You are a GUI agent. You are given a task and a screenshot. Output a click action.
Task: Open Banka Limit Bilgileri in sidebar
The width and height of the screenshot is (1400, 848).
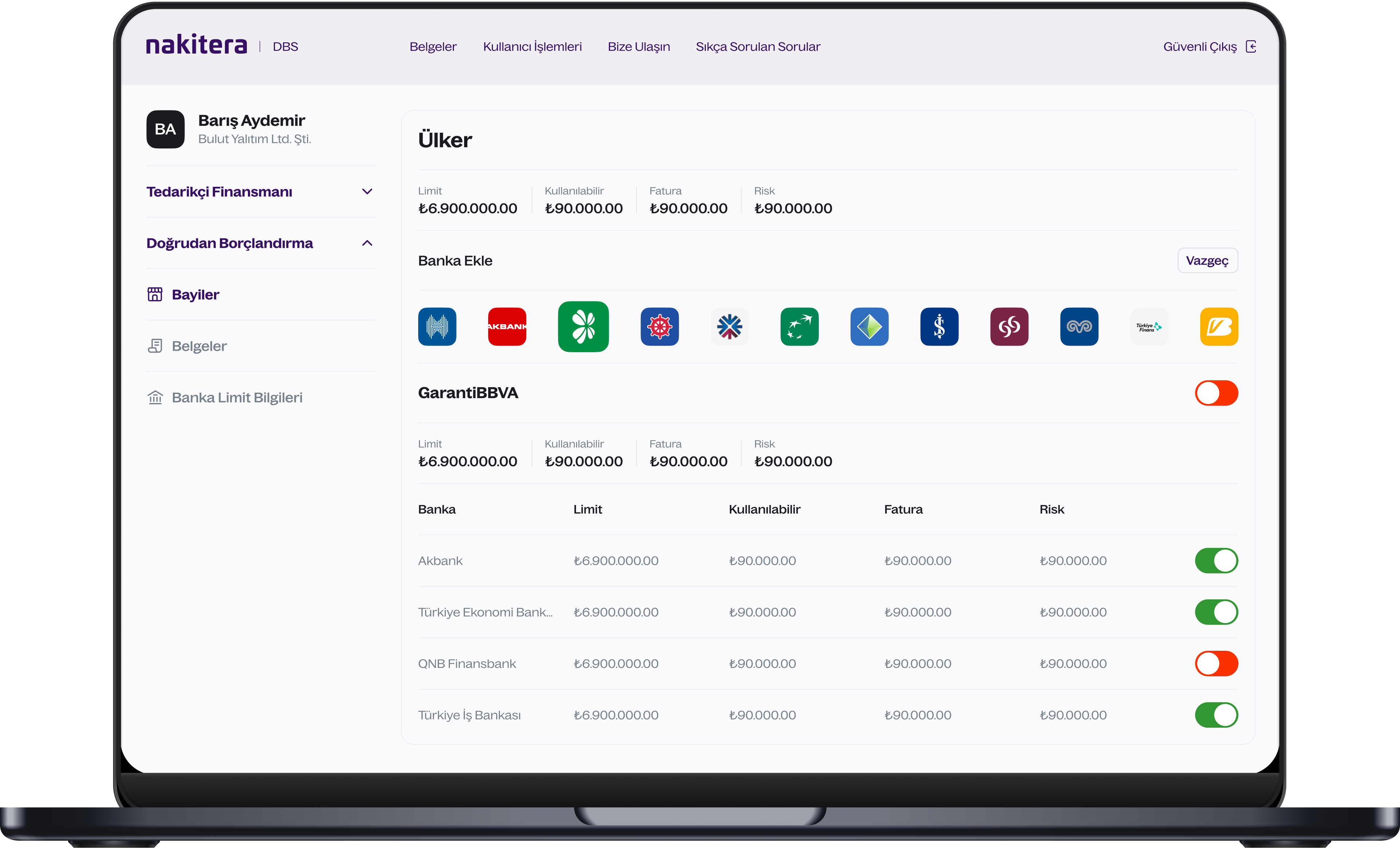(x=236, y=398)
